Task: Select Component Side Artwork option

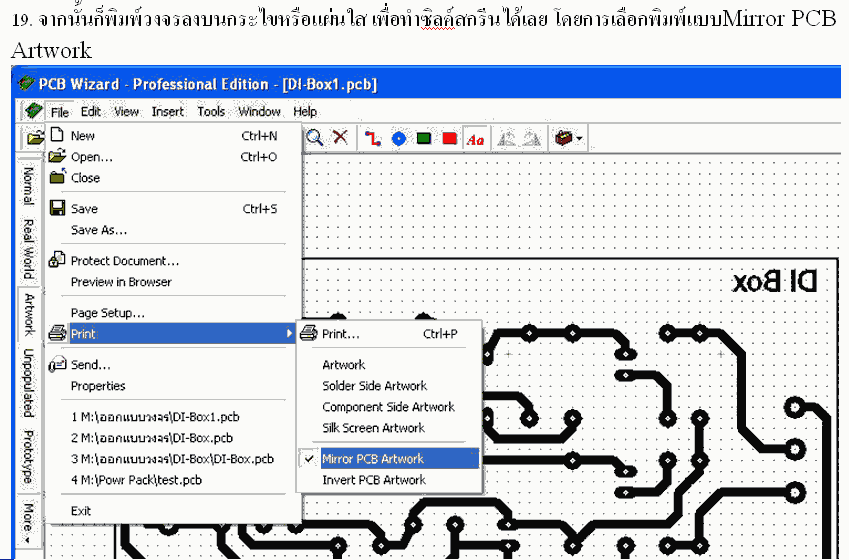Action: point(389,407)
